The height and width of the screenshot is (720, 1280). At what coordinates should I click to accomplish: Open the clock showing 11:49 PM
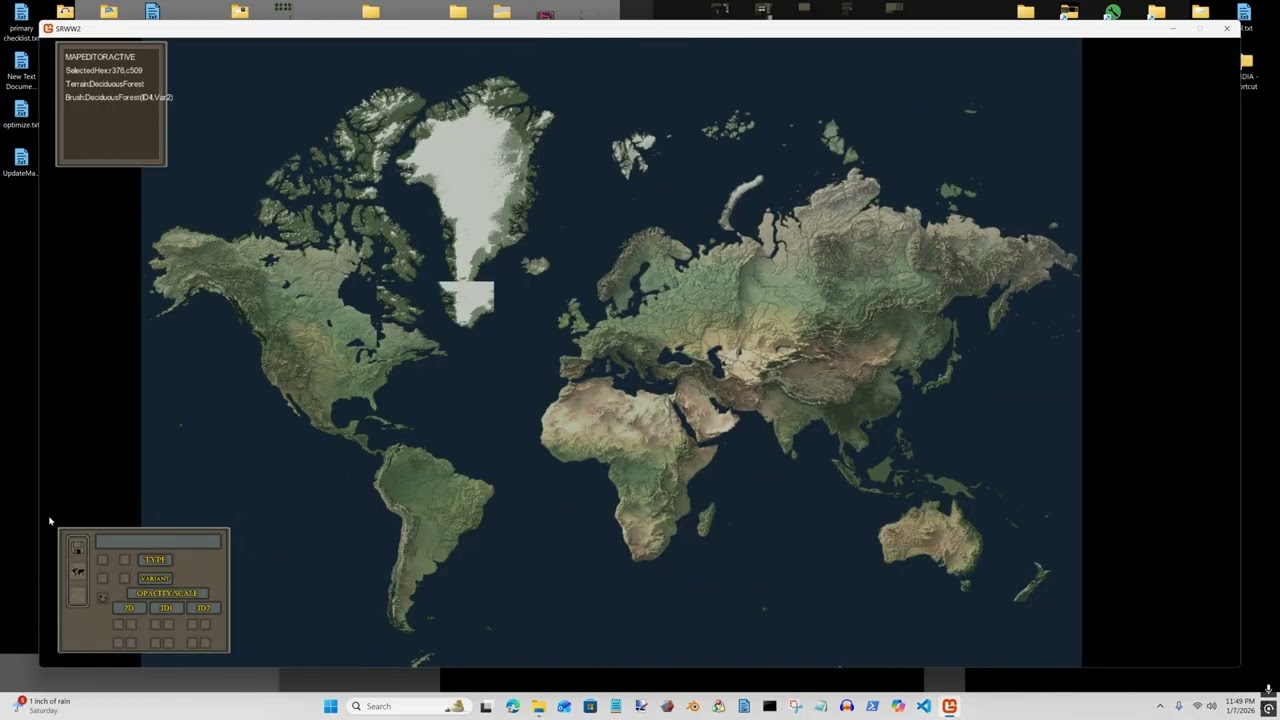(x=1240, y=706)
